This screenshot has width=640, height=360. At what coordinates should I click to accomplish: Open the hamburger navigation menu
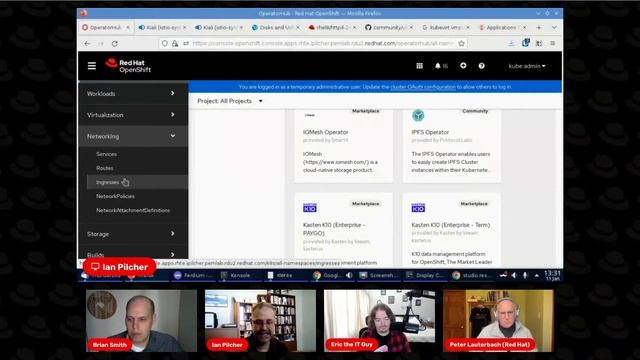click(92, 66)
